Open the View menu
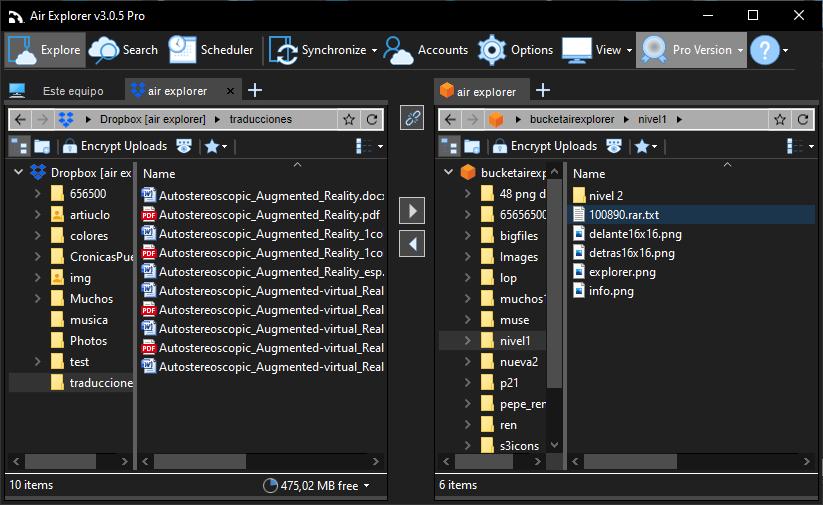The height and width of the screenshot is (505, 823). pos(597,50)
